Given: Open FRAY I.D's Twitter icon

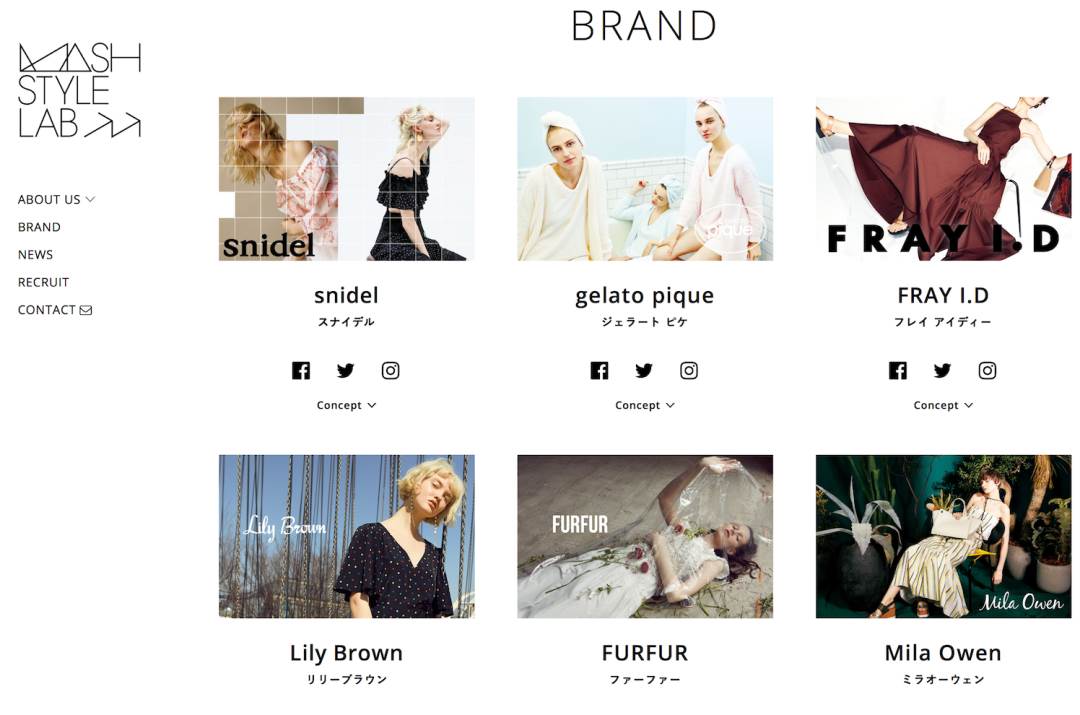Looking at the screenshot, I should click(x=942, y=371).
